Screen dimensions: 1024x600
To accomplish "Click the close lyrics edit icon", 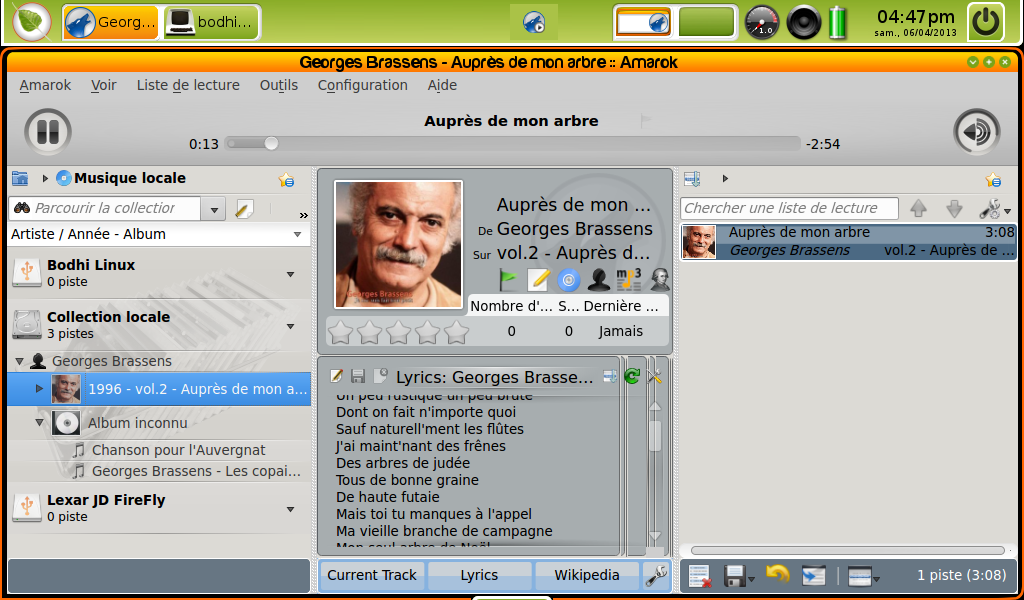I will pos(380,376).
